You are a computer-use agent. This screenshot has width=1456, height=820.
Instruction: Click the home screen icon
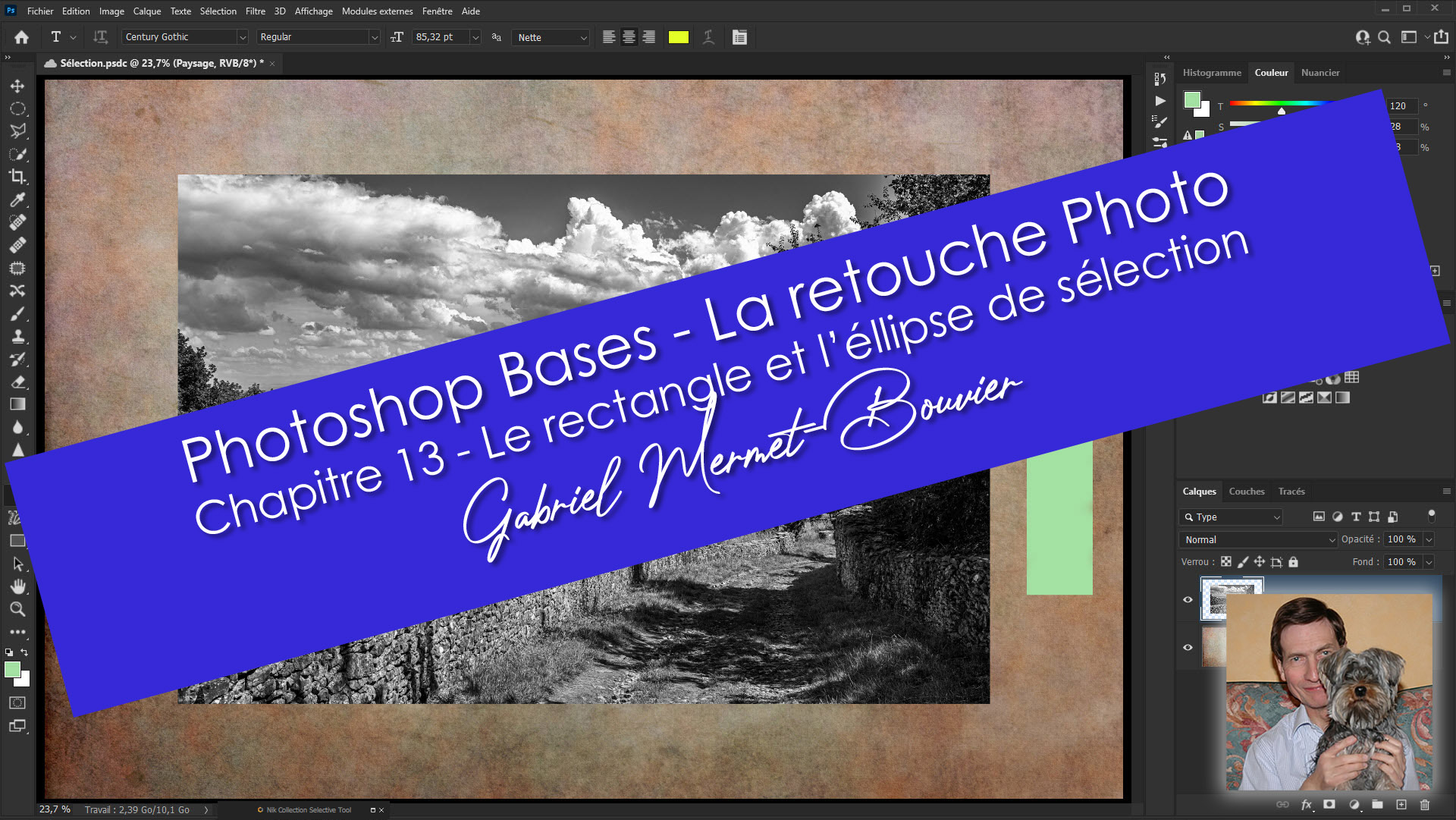(21, 37)
